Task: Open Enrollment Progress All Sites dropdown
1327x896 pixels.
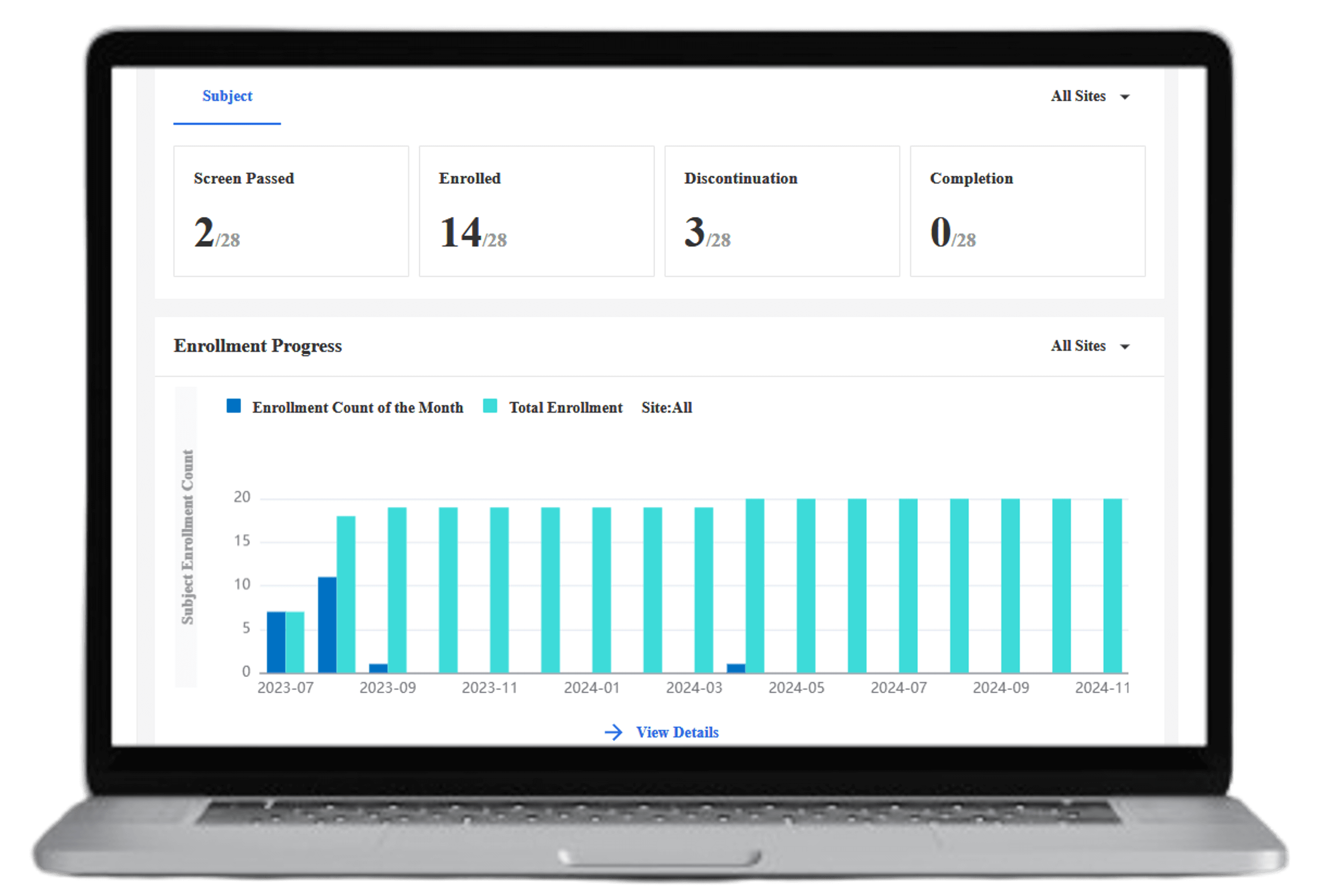Action: pyautogui.click(x=1078, y=346)
